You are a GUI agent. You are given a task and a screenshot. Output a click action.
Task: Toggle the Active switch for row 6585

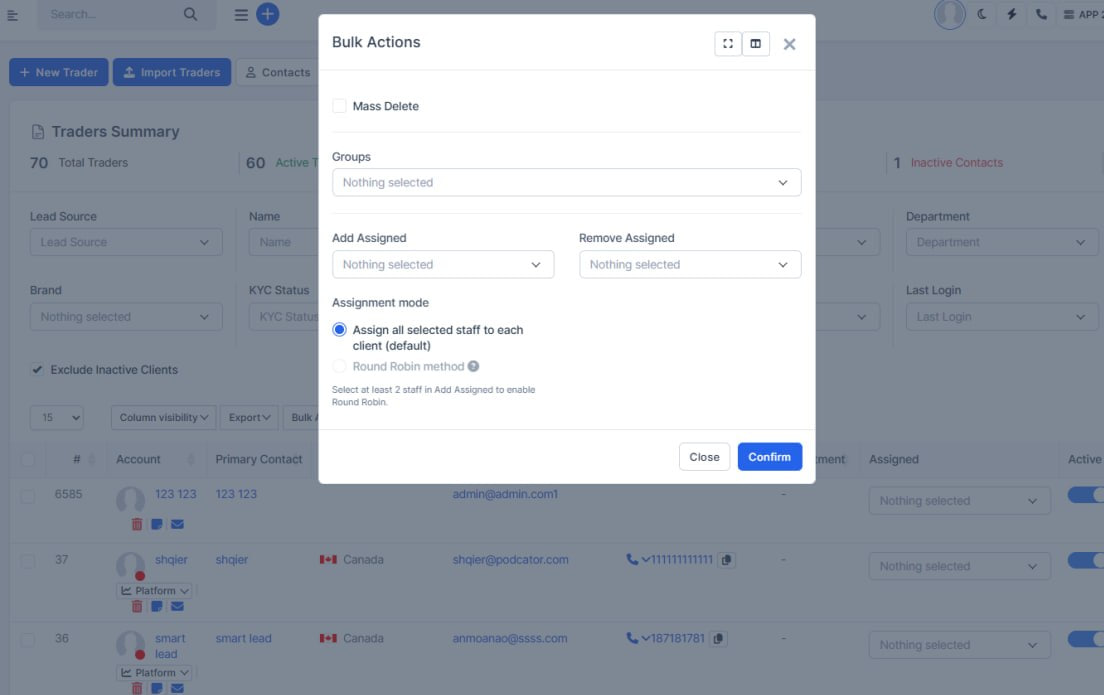[1086, 495]
